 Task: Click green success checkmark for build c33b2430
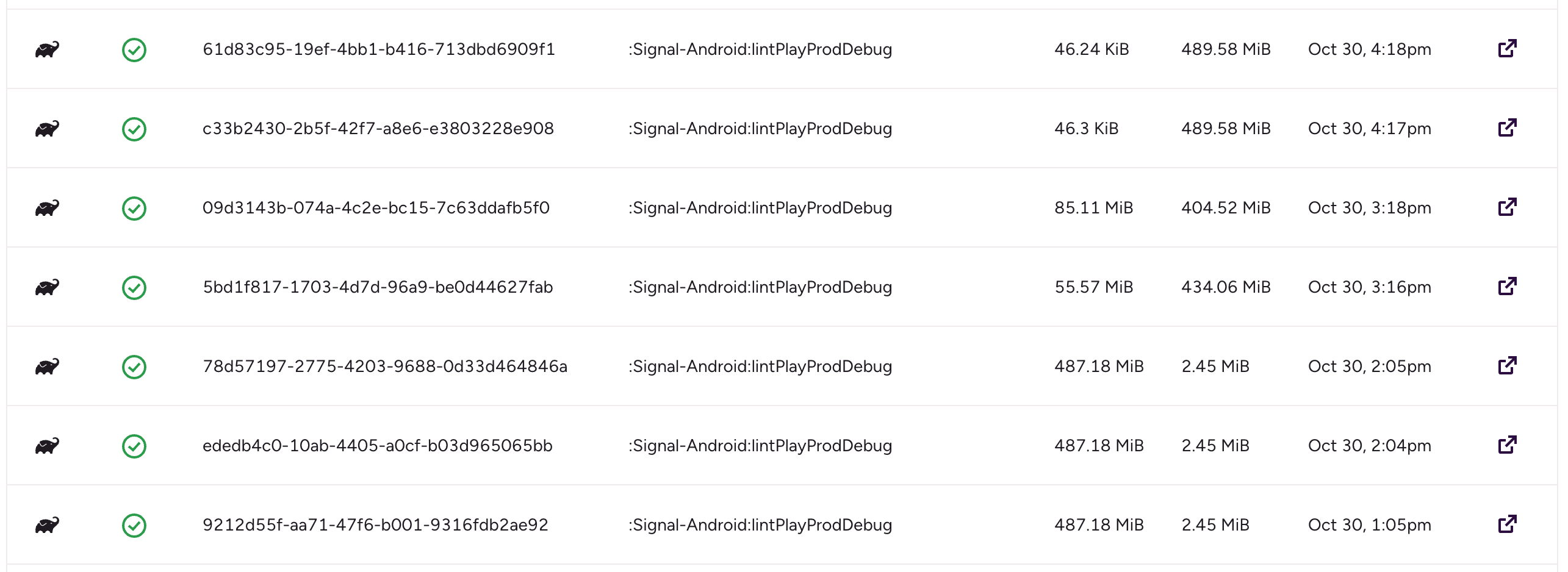[x=134, y=129]
